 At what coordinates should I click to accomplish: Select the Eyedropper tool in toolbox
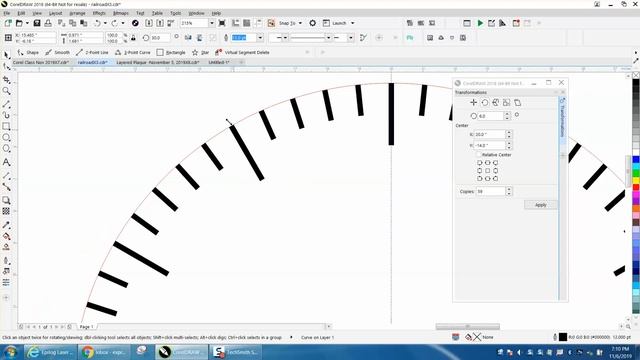tap(6, 225)
